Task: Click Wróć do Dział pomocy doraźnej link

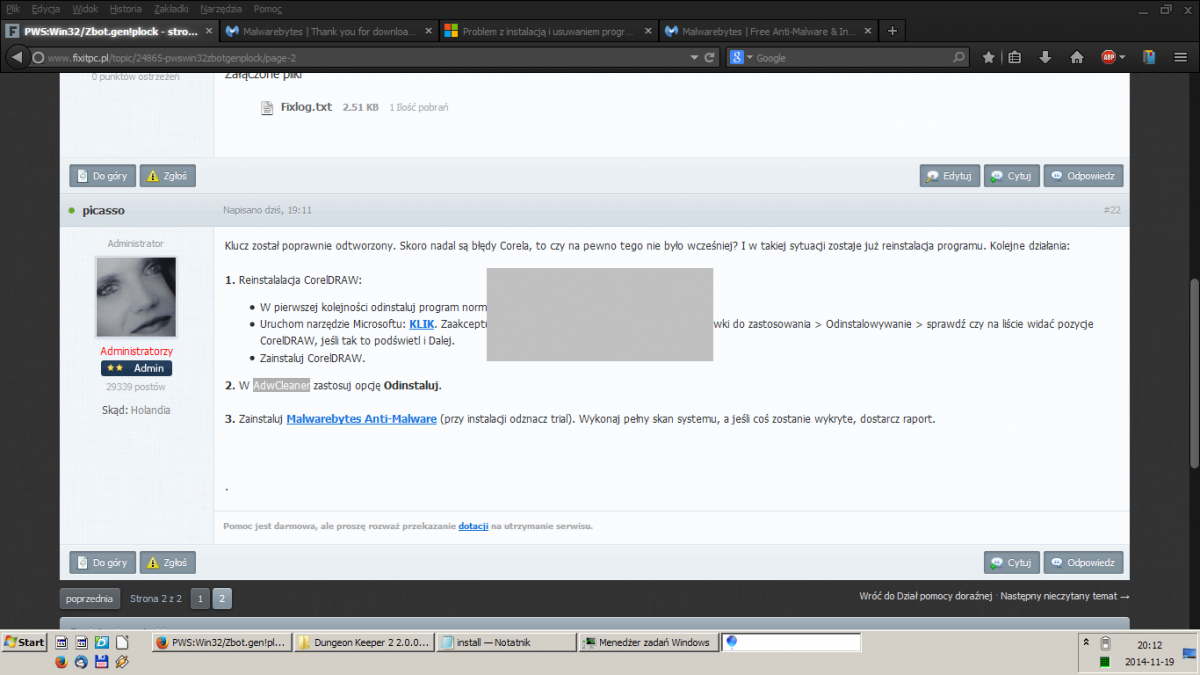Action: click(x=925, y=597)
